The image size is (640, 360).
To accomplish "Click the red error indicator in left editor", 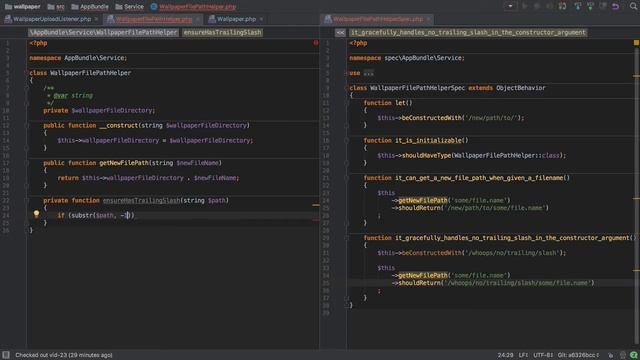I will [x=316, y=42].
